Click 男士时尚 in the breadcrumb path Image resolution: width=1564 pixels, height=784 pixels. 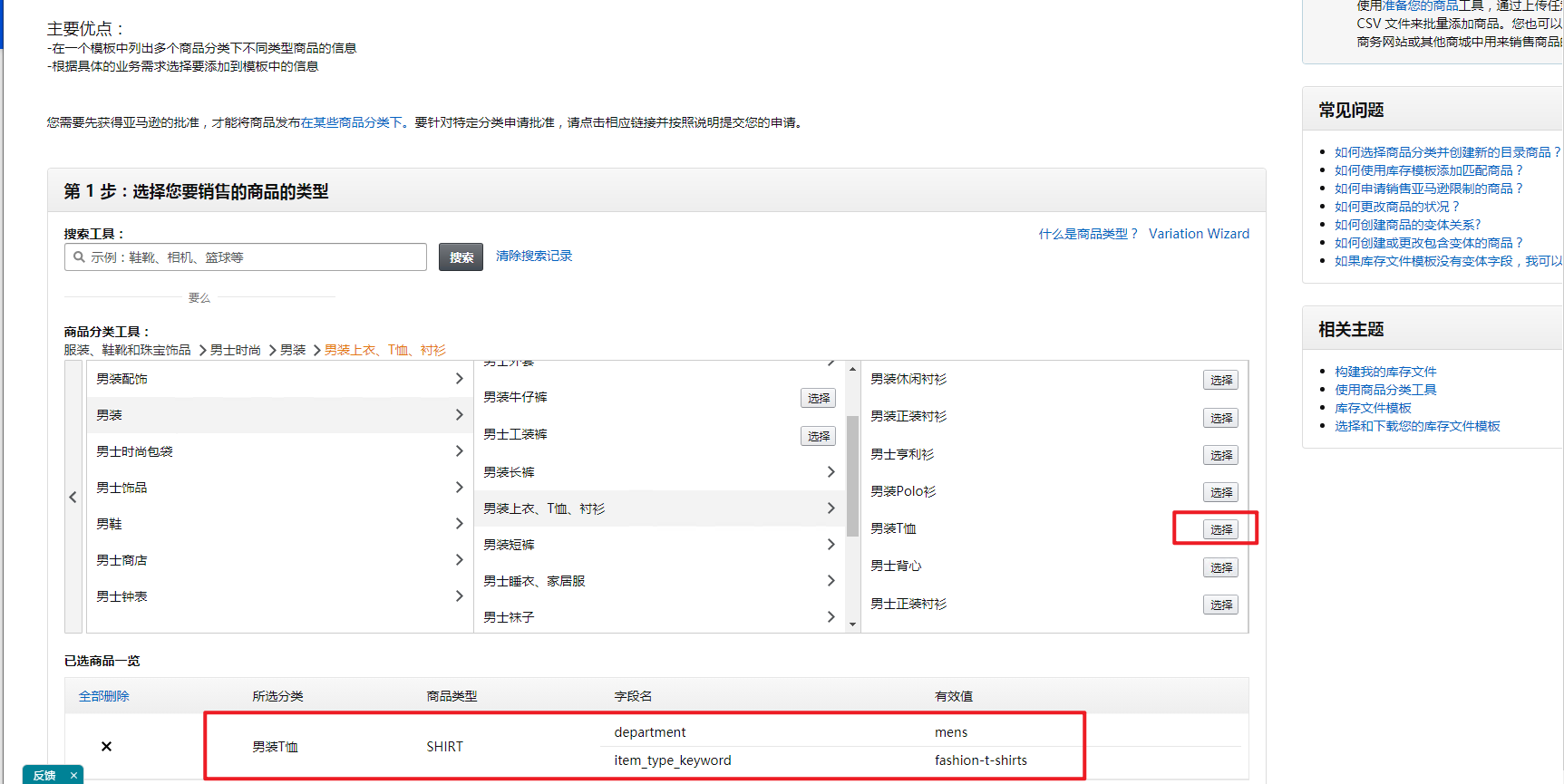pos(236,350)
